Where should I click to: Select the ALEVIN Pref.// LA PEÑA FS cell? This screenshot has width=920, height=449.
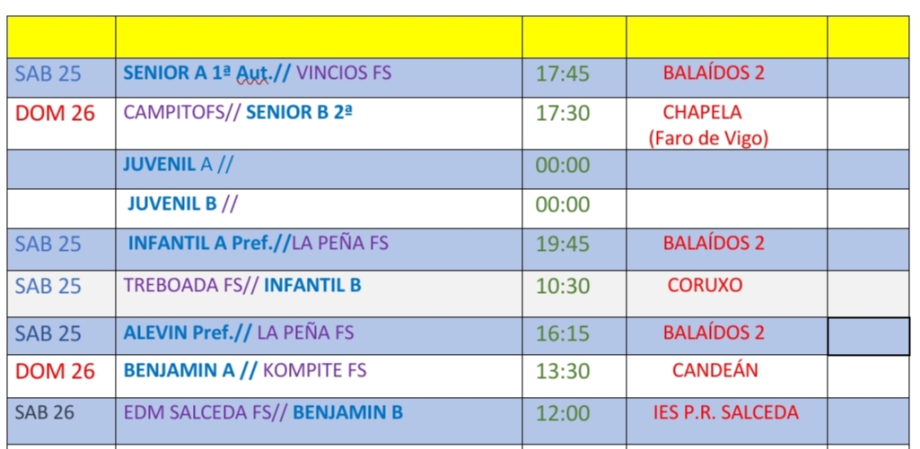[x=238, y=333]
